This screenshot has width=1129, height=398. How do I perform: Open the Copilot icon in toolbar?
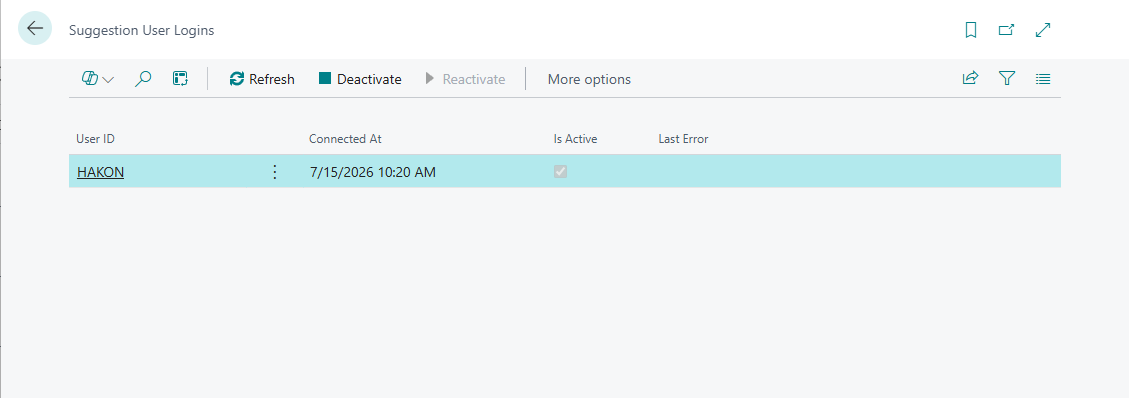(90, 78)
